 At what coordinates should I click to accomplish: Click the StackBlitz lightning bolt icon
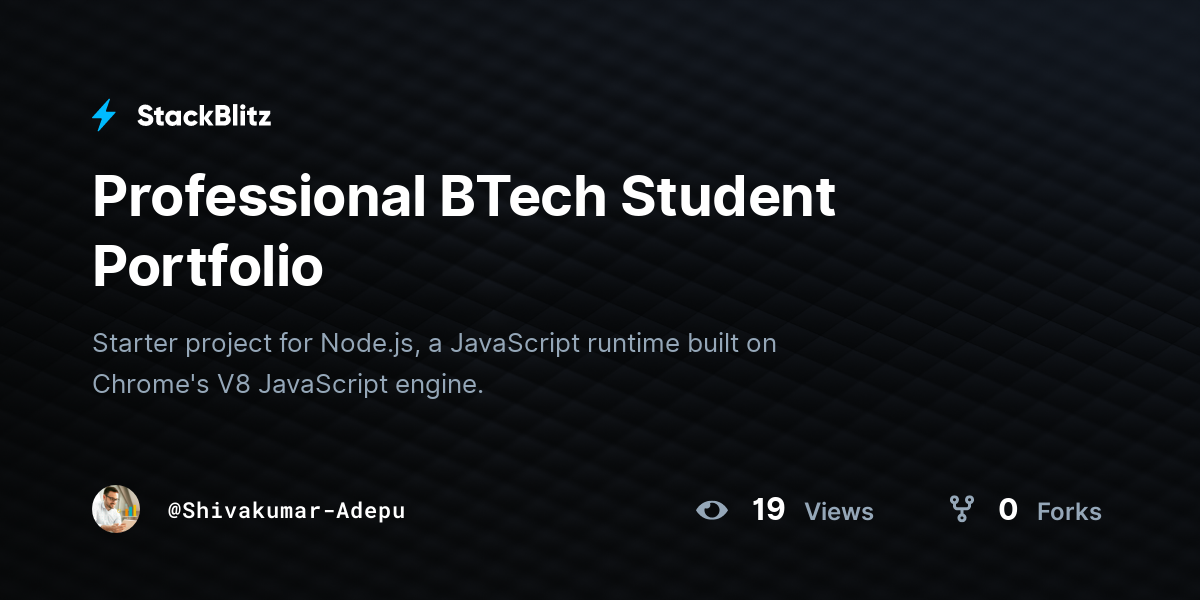tap(104, 116)
